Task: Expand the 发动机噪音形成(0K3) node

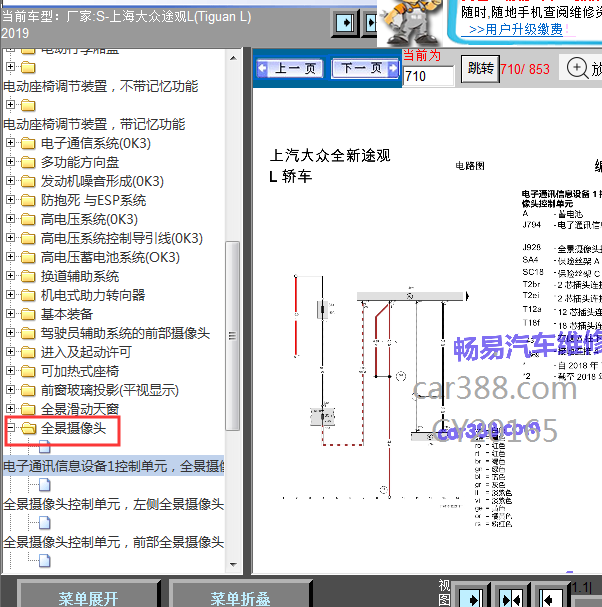Action: pos(10,181)
